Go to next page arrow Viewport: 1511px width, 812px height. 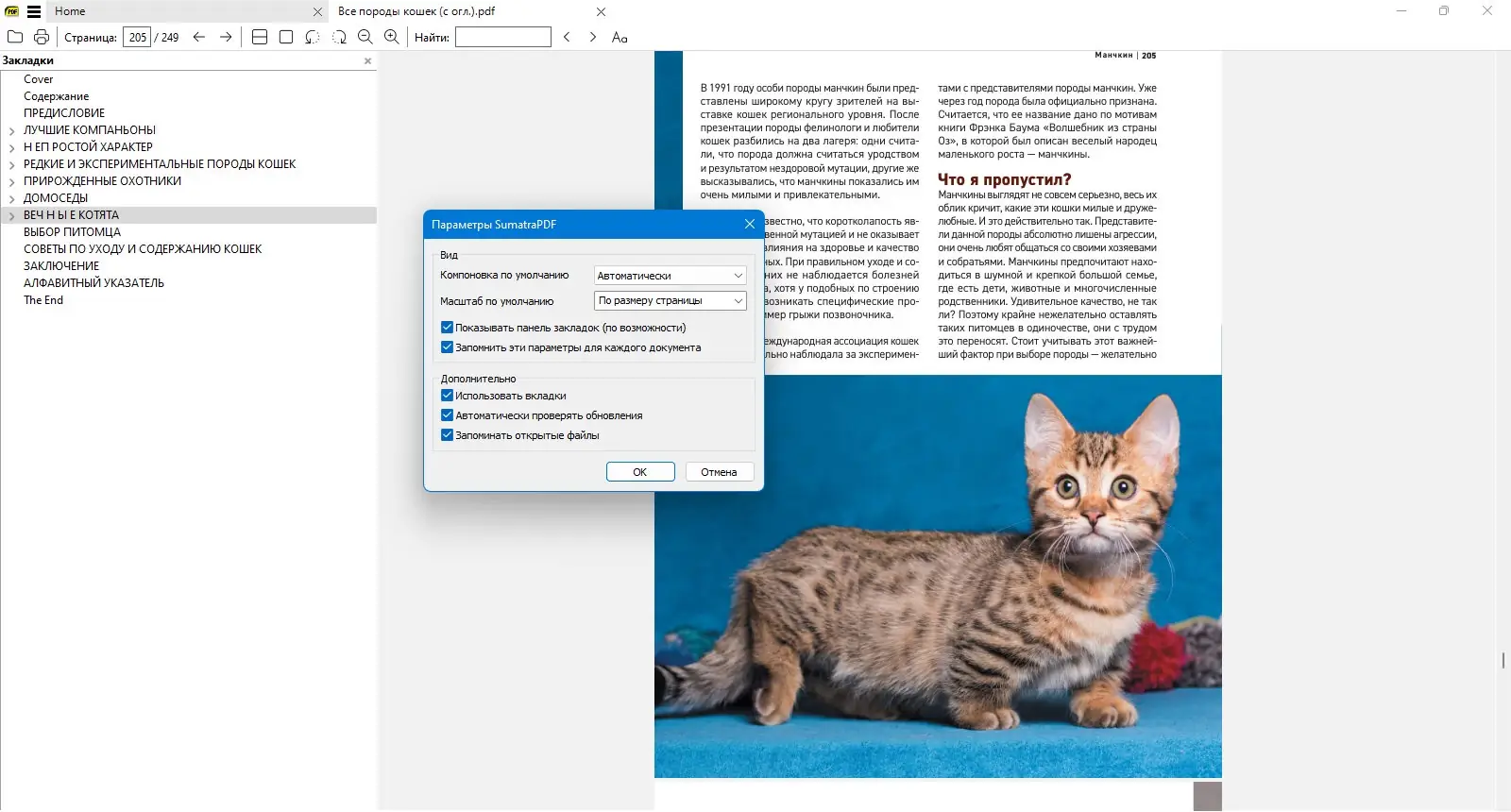[226, 37]
